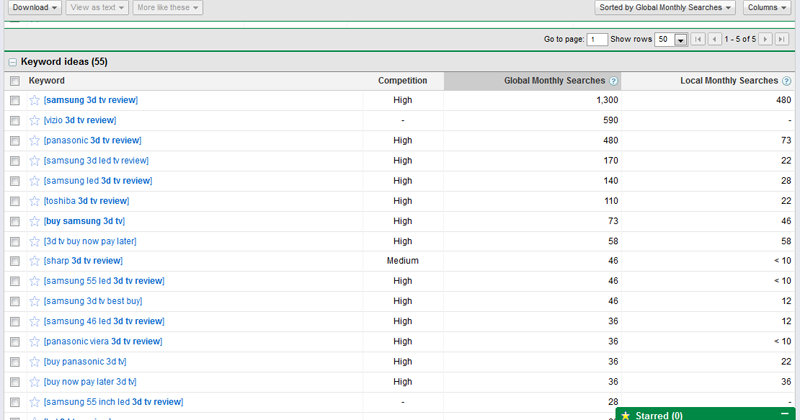This screenshot has height=420, width=800.
Task: Click help icon beside Global Monthly Searches
Action: 614,81
